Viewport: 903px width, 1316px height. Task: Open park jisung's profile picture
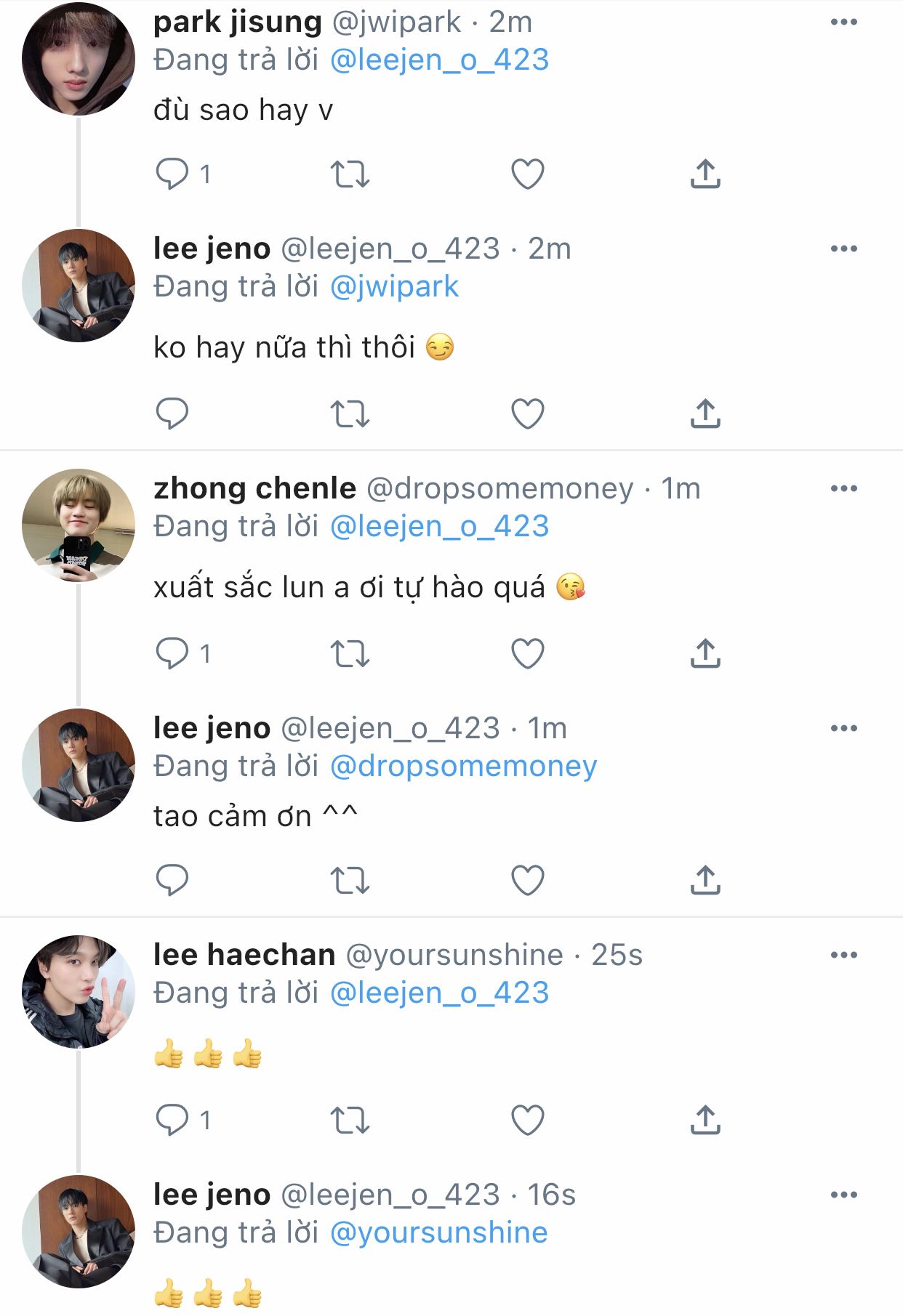(x=79, y=59)
